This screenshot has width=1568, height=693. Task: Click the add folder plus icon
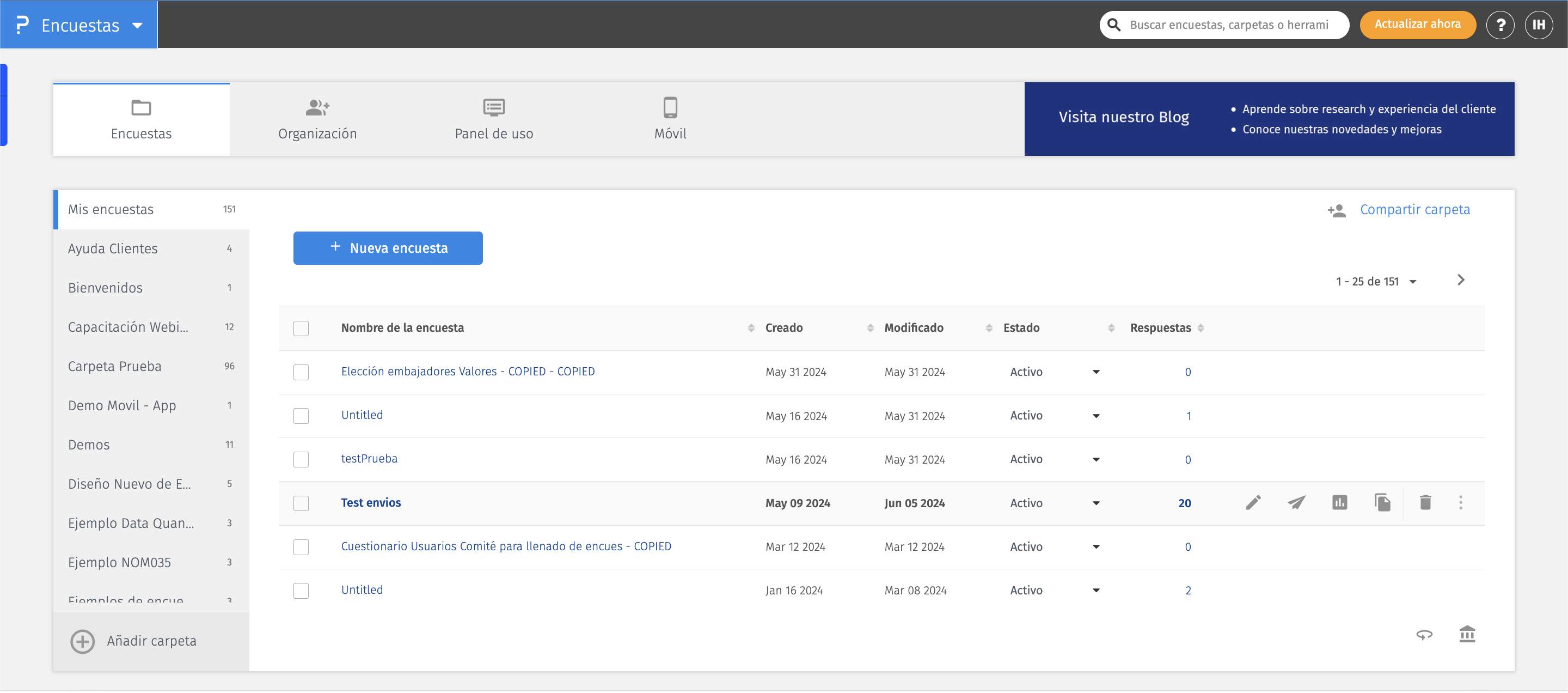coord(82,641)
